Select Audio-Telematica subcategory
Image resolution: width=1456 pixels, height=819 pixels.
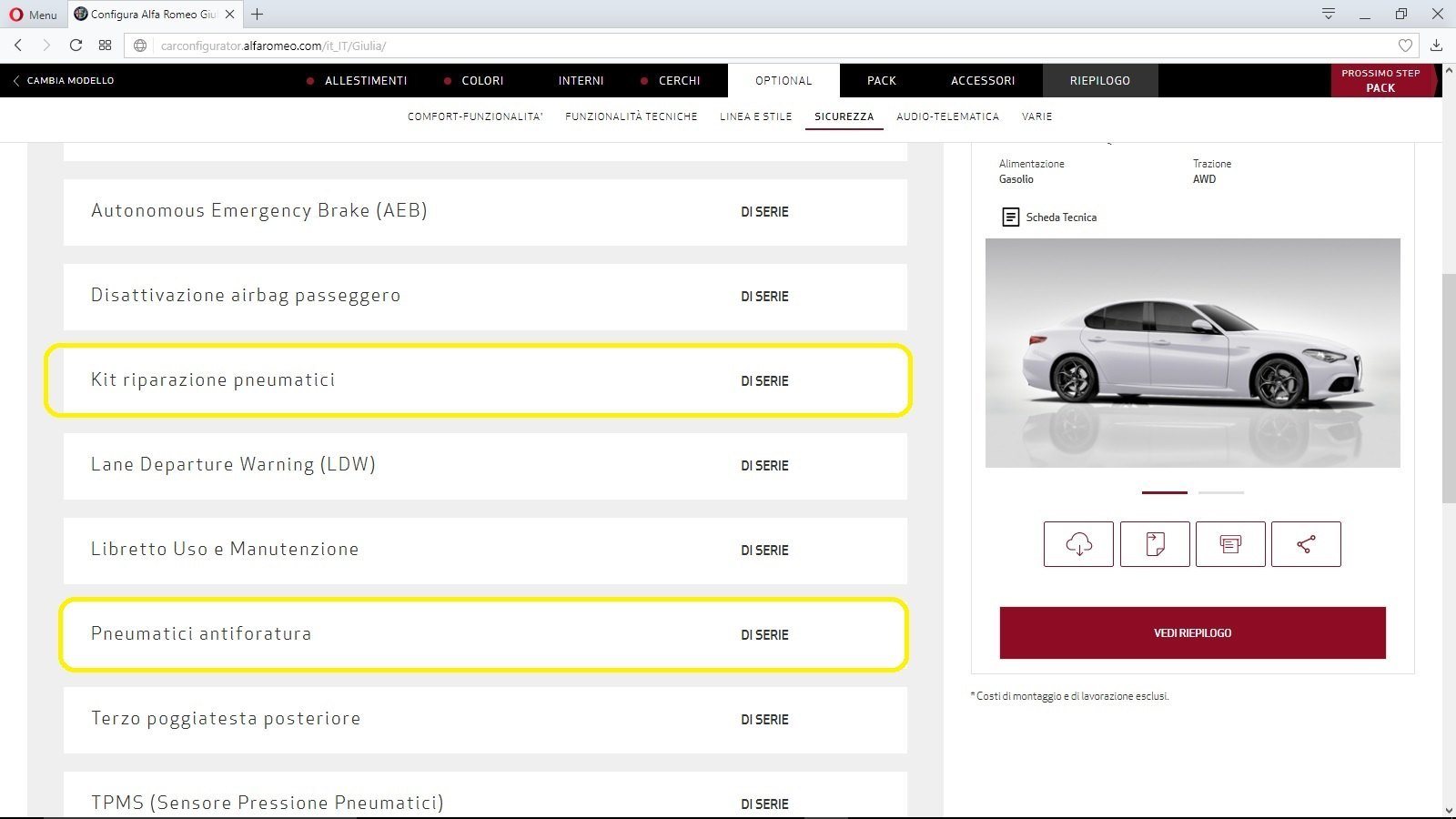(947, 116)
